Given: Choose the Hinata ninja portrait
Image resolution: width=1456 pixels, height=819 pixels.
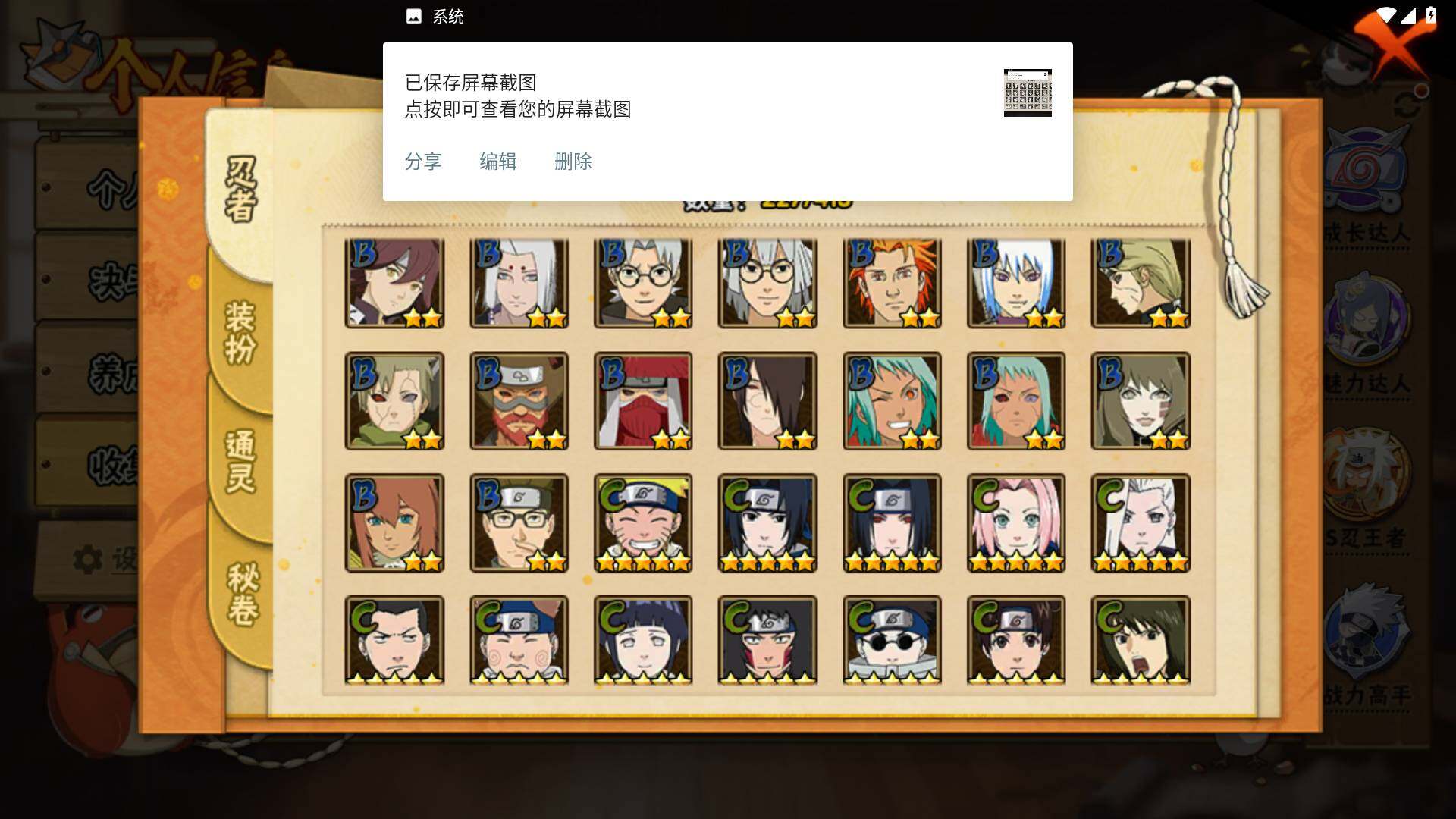Looking at the screenshot, I should point(643,640).
